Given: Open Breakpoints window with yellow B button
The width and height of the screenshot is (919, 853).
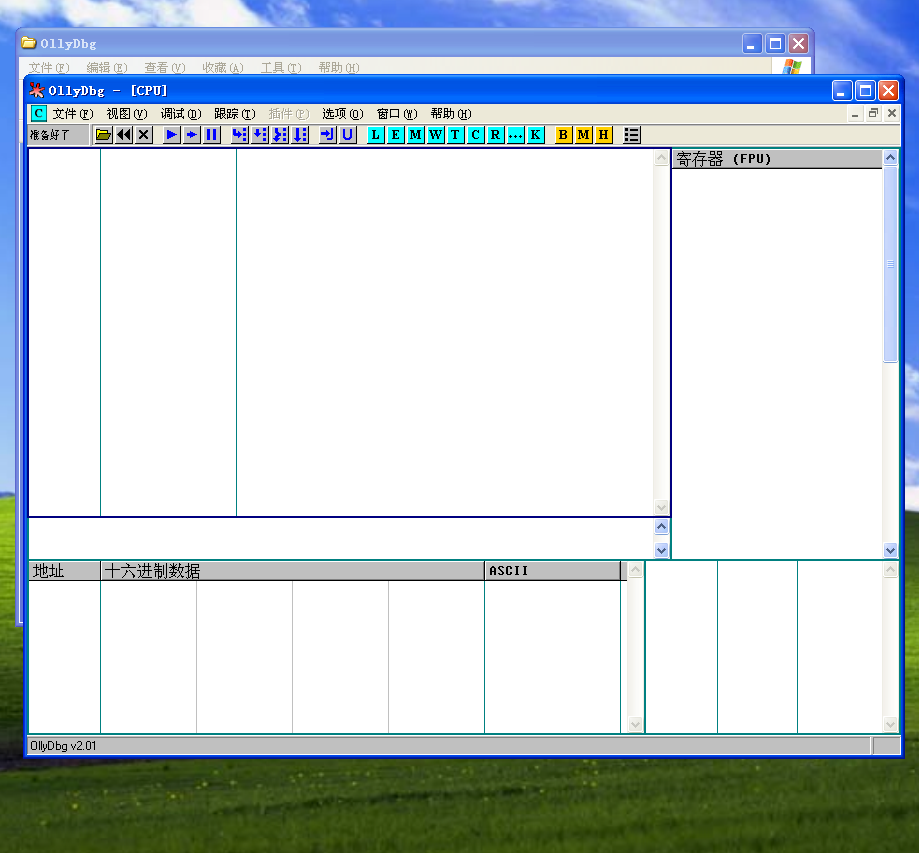Looking at the screenshot, I should [x=564, y=135].
